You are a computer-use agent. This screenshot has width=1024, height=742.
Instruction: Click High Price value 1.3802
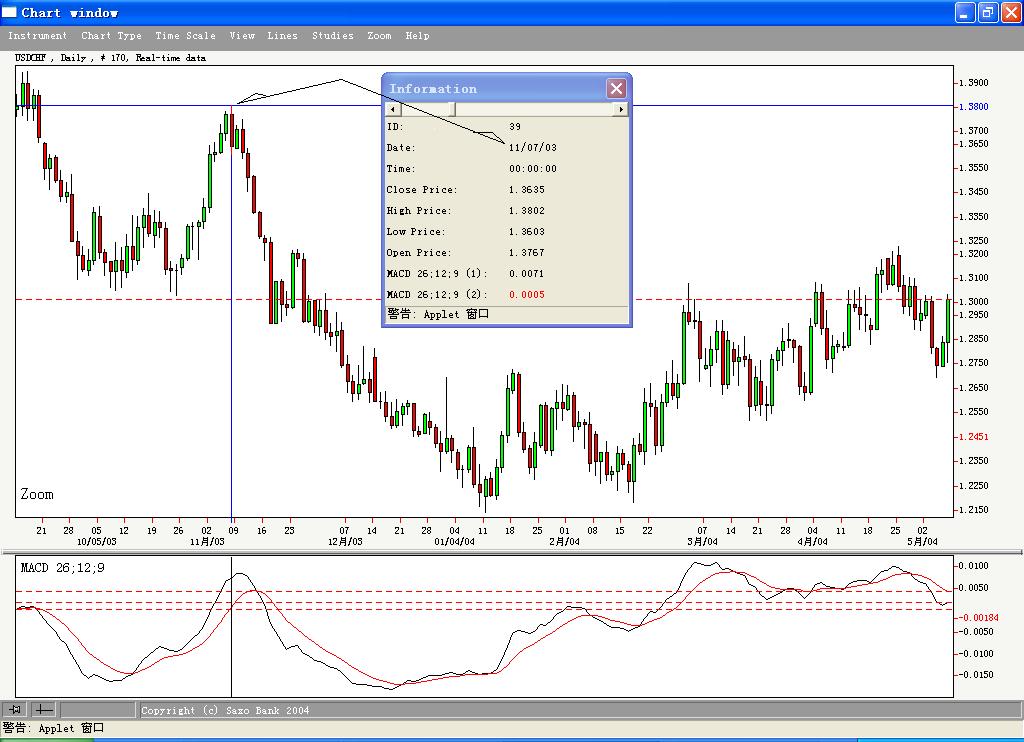point(526,210)
